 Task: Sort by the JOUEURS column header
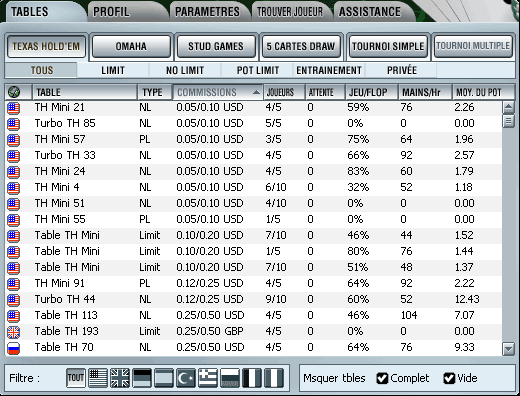(x=284, y=92)
